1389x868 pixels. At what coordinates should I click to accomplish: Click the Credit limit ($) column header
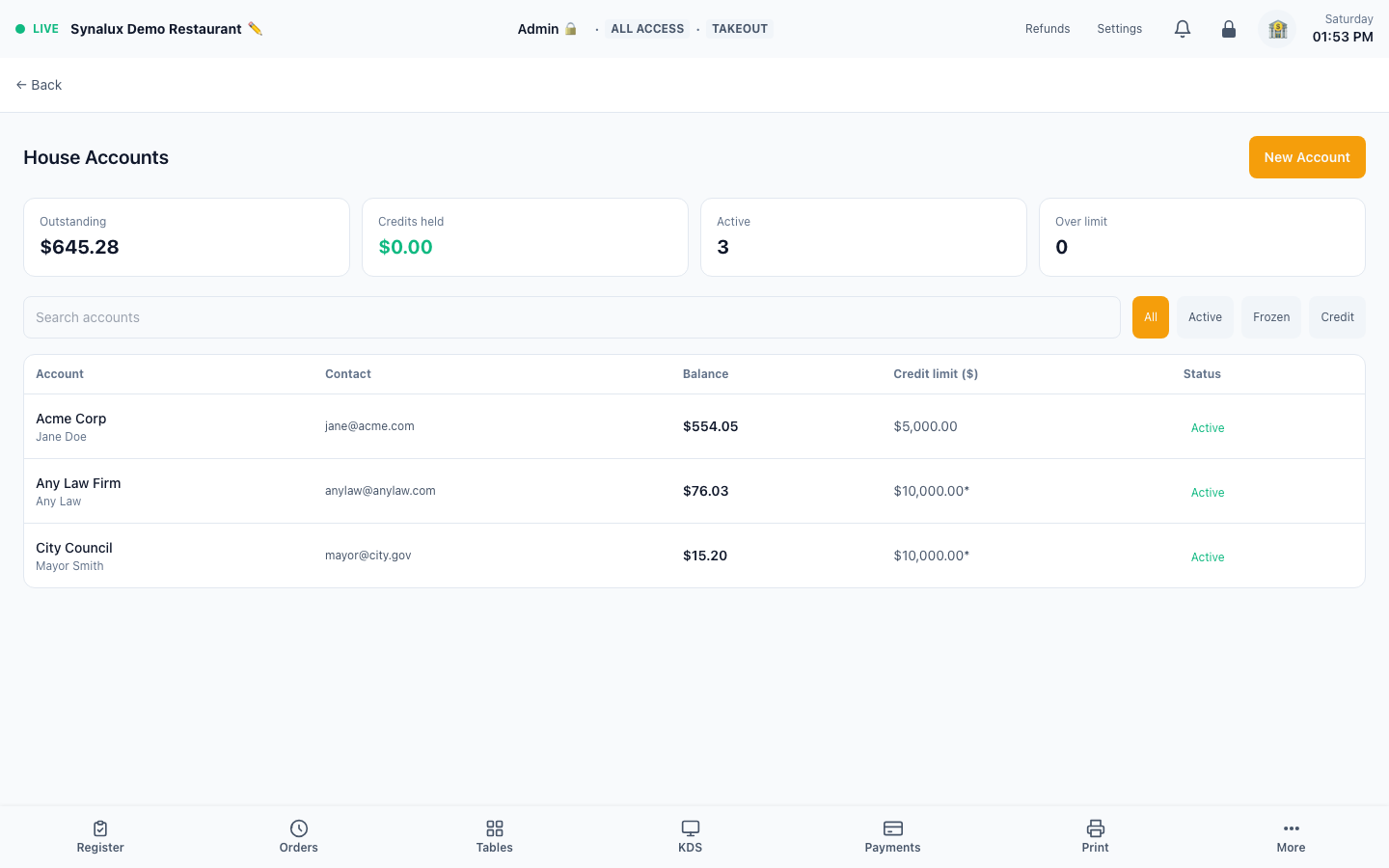coord(936,374)
